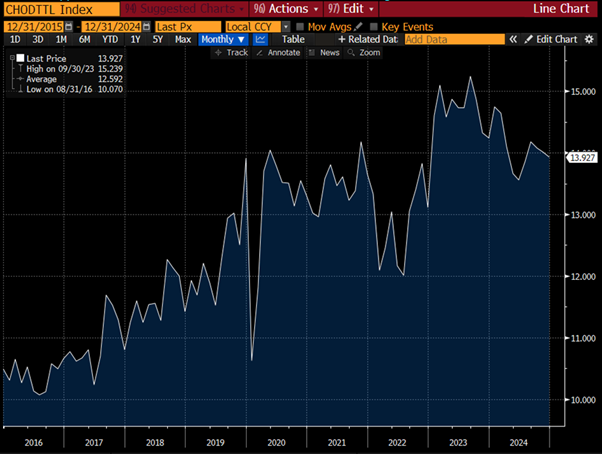Open the end date calendar picker
602x454 pixels.
coord(149,25)
